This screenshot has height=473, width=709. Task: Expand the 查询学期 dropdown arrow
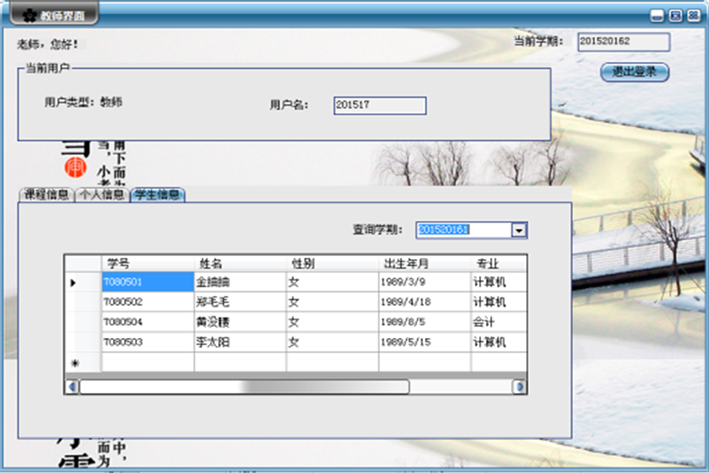519,230
